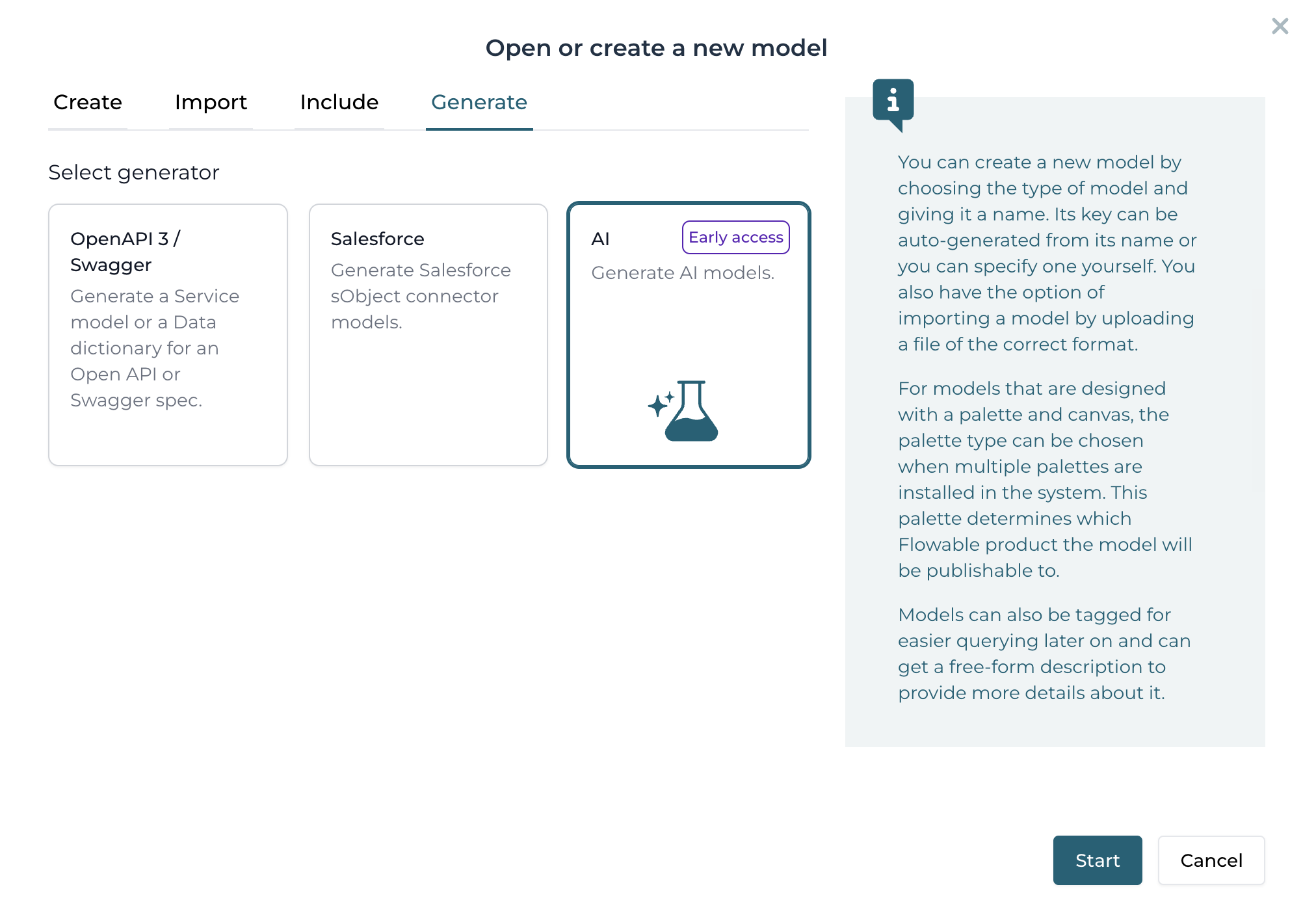The image size is (1316, 900).
Task: Click the AI flask with sparkles icon
Action: [x=685, y=410]
